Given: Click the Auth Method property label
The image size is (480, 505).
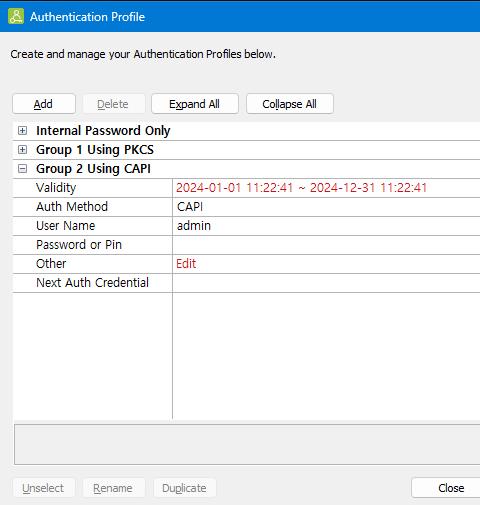Looking at the screenshot, I should (72, 207).
